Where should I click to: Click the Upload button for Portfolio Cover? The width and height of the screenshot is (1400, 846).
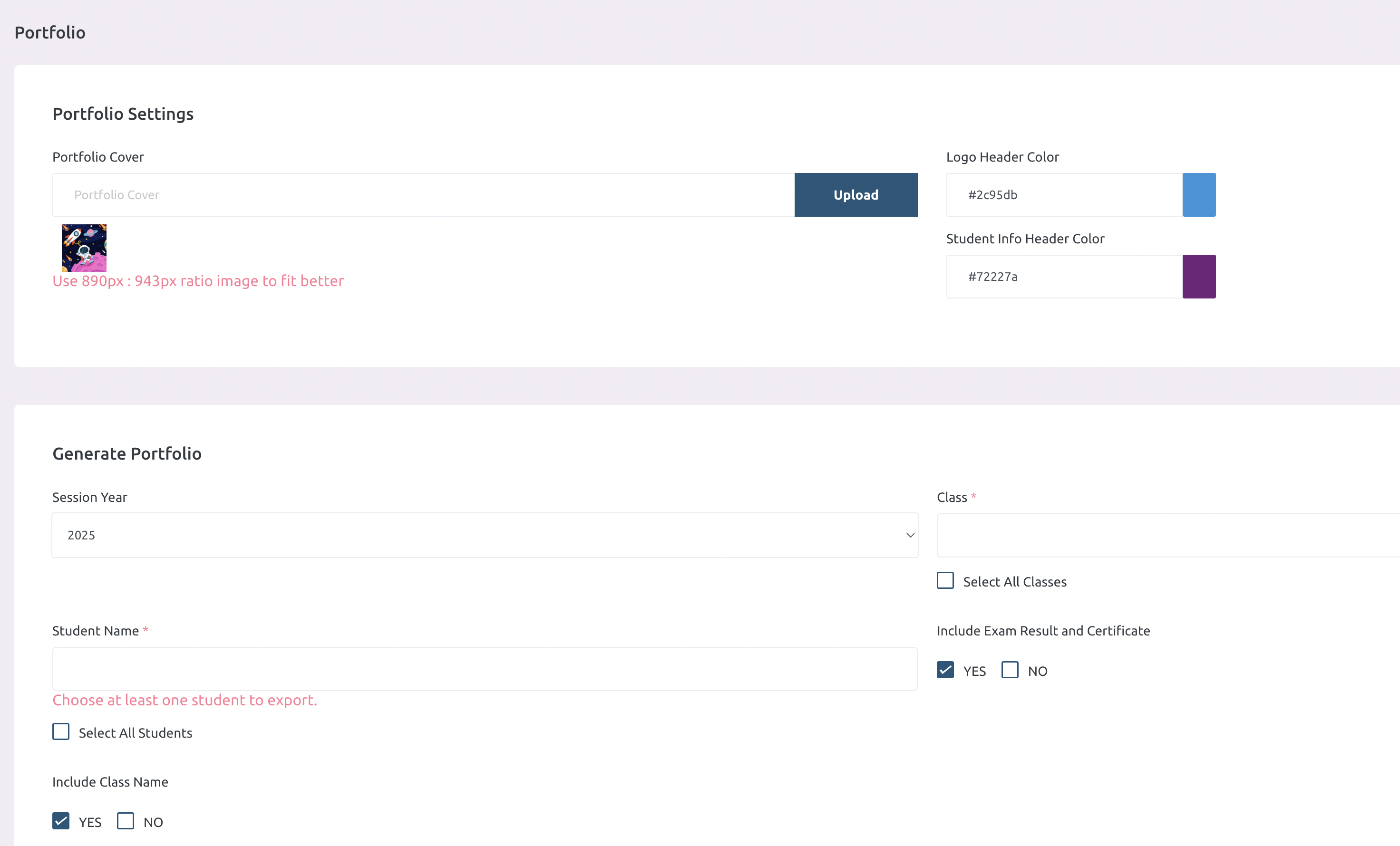click(855, 195)
